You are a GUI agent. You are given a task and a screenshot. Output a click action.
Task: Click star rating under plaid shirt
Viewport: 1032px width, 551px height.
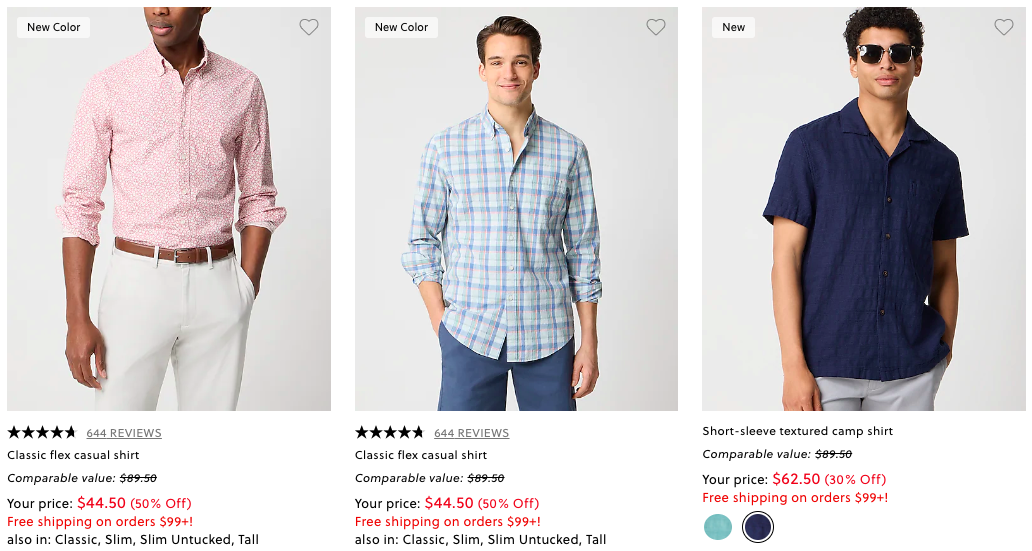tap(390, 433)
